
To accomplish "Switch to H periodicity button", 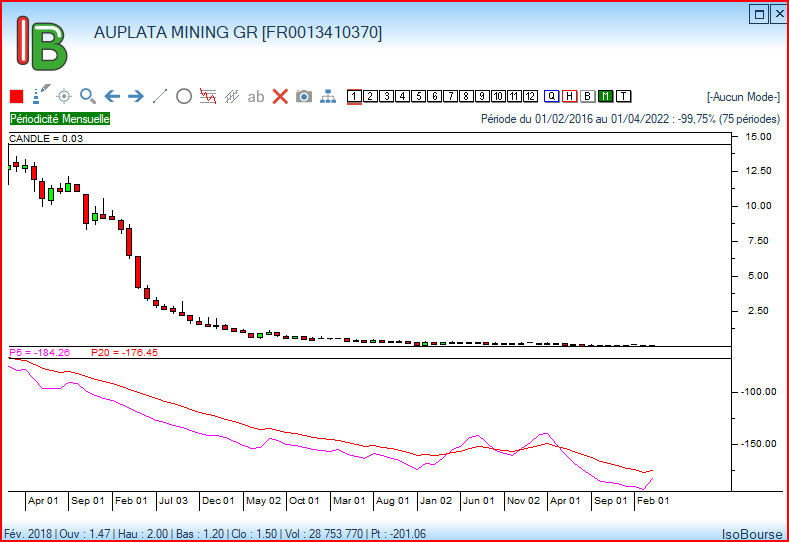I will click(569, 96).
